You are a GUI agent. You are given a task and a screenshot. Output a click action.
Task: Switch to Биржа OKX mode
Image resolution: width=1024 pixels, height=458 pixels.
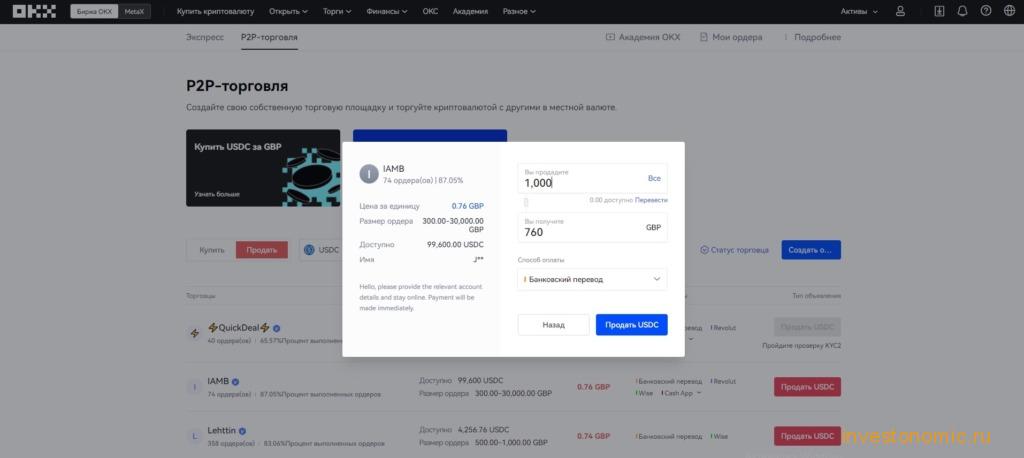[x=94, y=12]
